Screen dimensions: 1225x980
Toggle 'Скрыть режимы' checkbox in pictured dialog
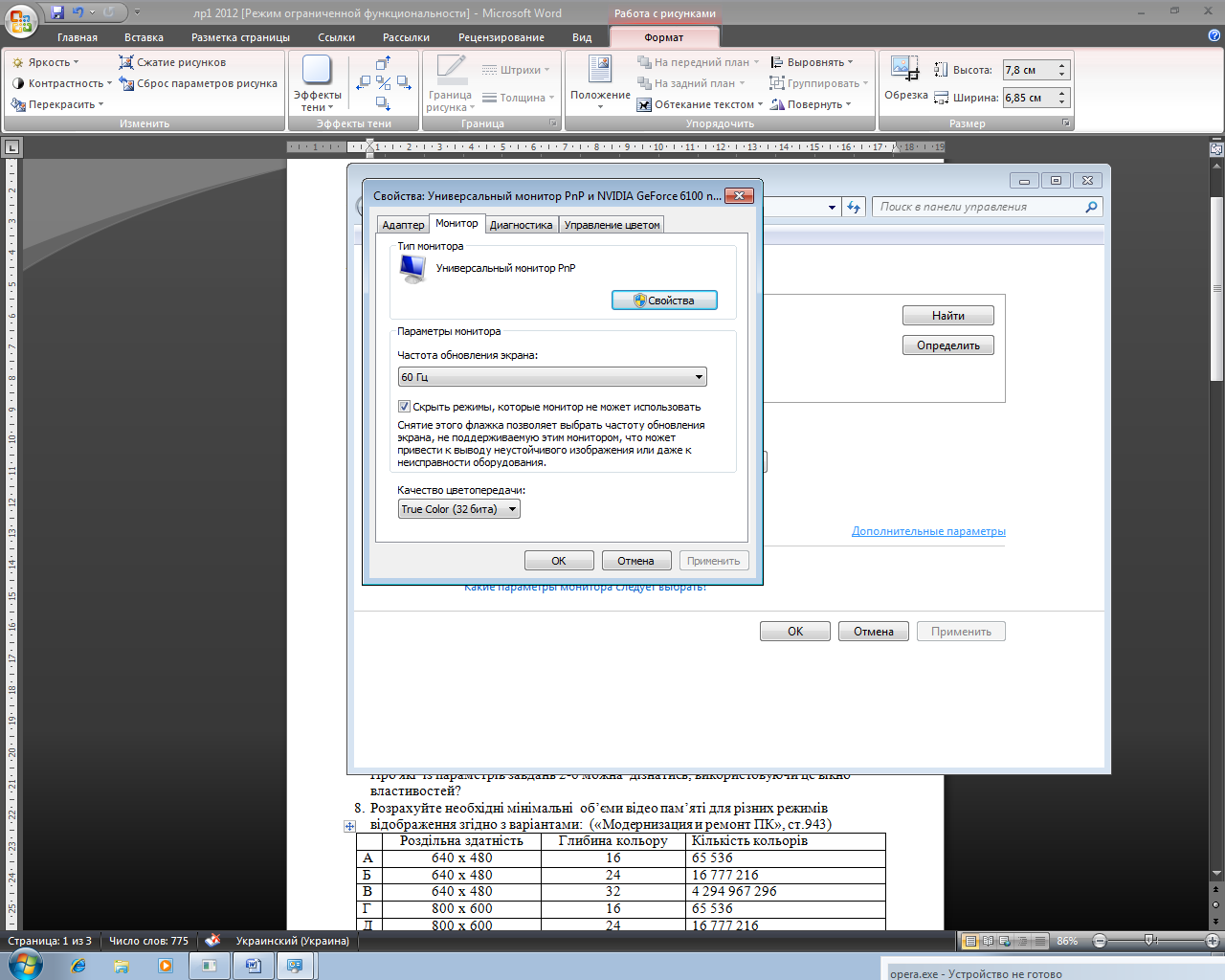(x=404, y=407)
